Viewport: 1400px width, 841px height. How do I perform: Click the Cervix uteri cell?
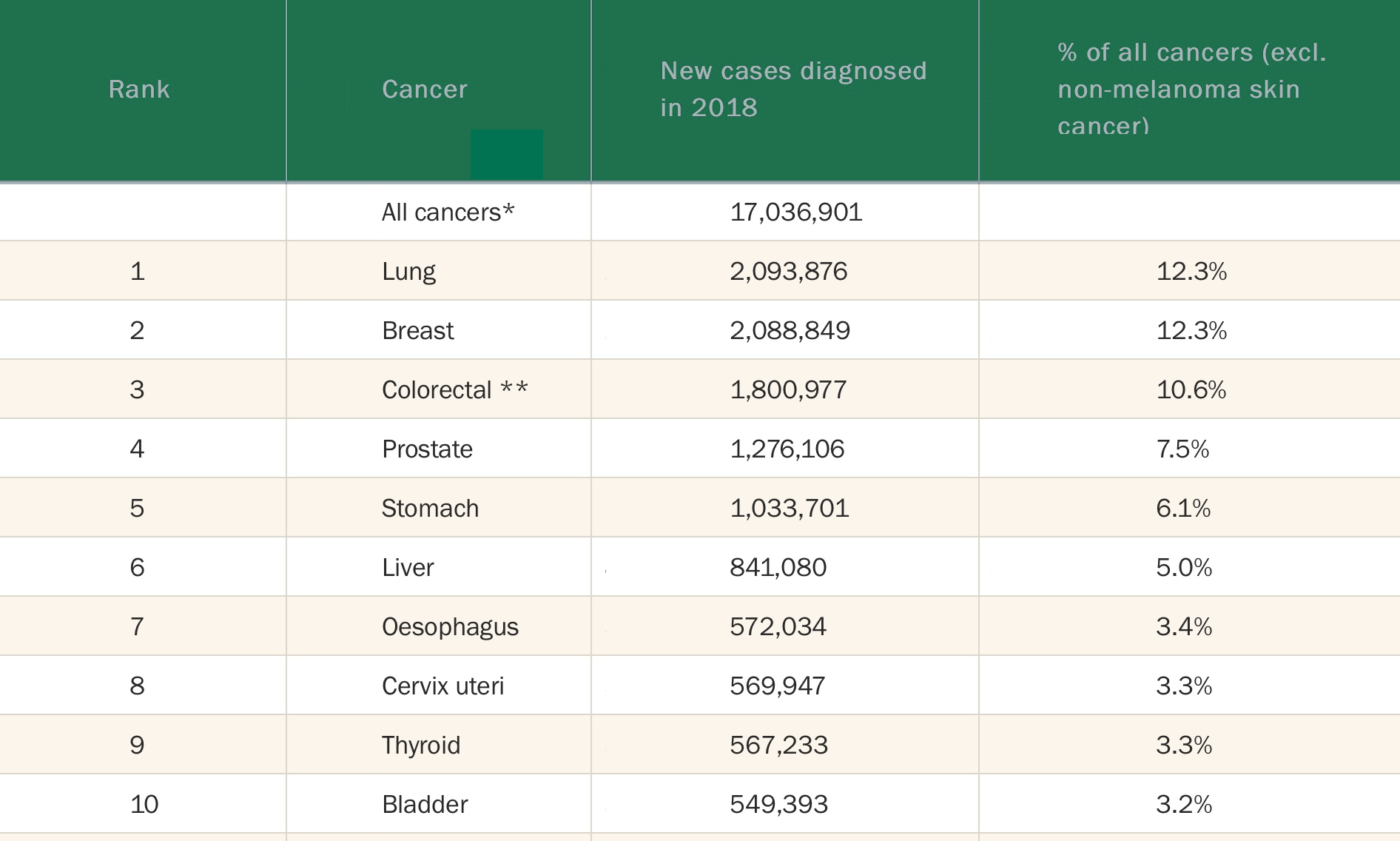click(x=442, y=686)
